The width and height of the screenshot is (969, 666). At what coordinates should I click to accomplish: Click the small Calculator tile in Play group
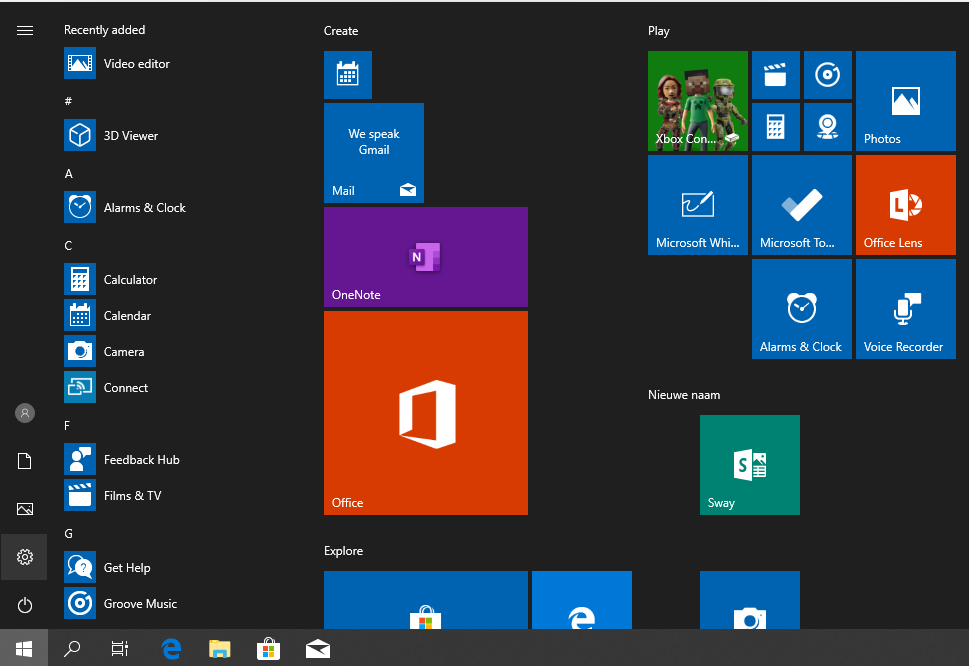click(x=776, y=127)
